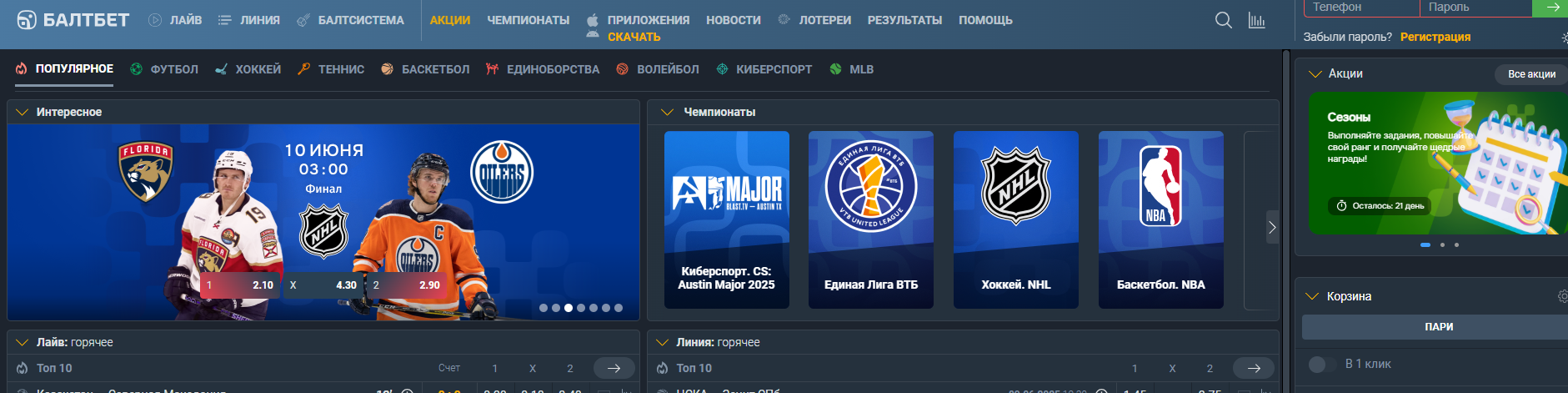Click the Единоборства fighter icon
Image resolution: width=1568 pixels, height=393 pixels.
[x=492, y=69]
